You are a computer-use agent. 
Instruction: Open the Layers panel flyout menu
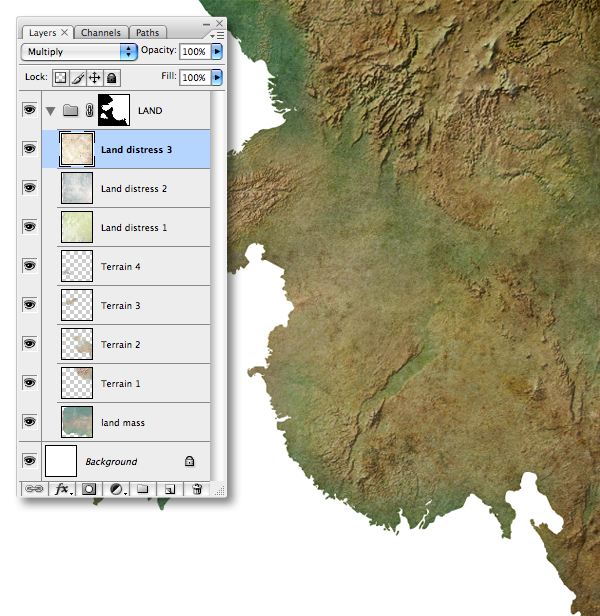coord(217,35)
